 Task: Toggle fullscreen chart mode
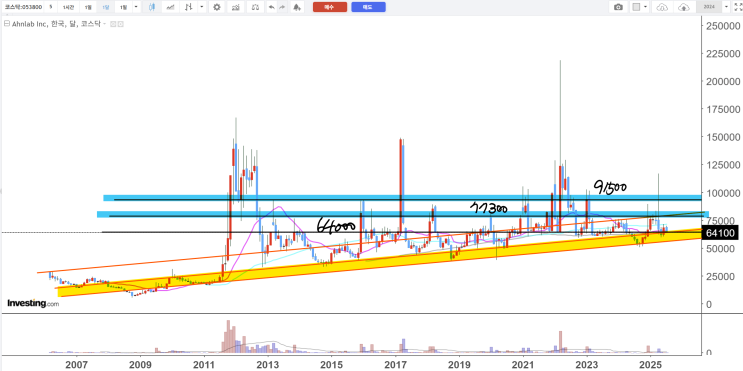tap(737, 7)
